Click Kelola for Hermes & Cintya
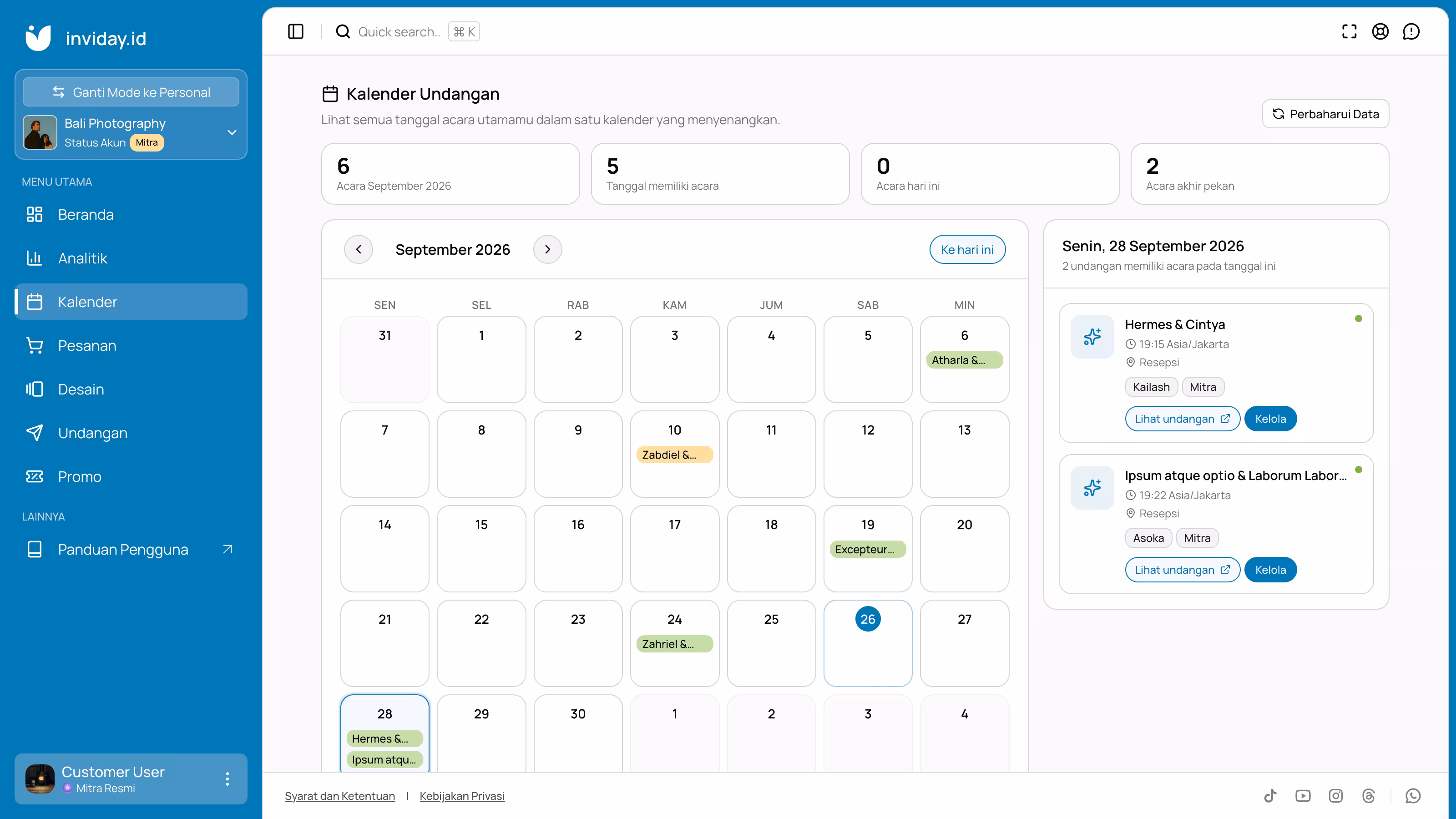Image resolution: width=1456 pixels, height=819 pixels. pyautogui.click(x=1270, y=419)
